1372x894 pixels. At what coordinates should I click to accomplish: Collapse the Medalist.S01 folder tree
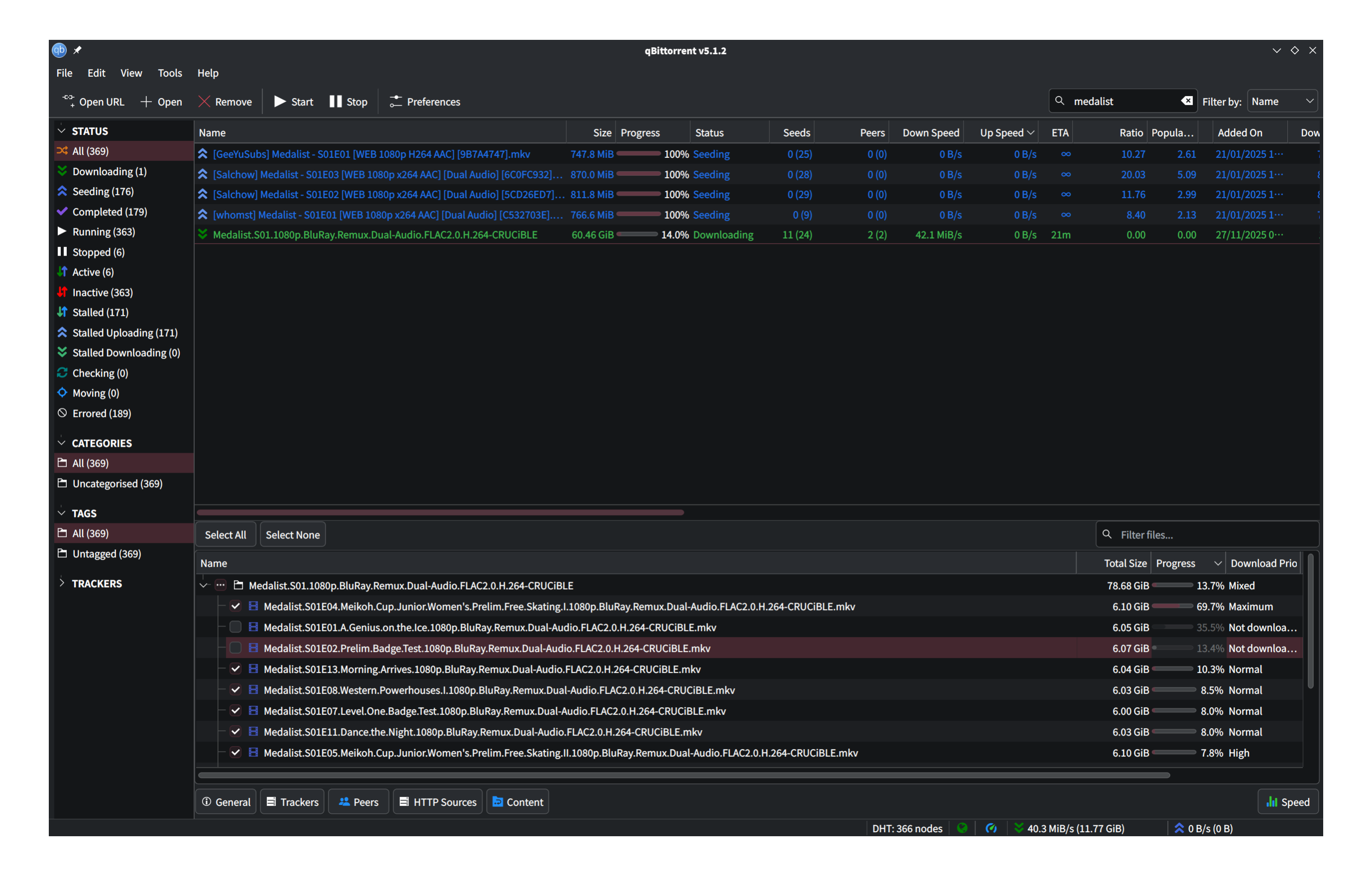click(x=204, y=586)
